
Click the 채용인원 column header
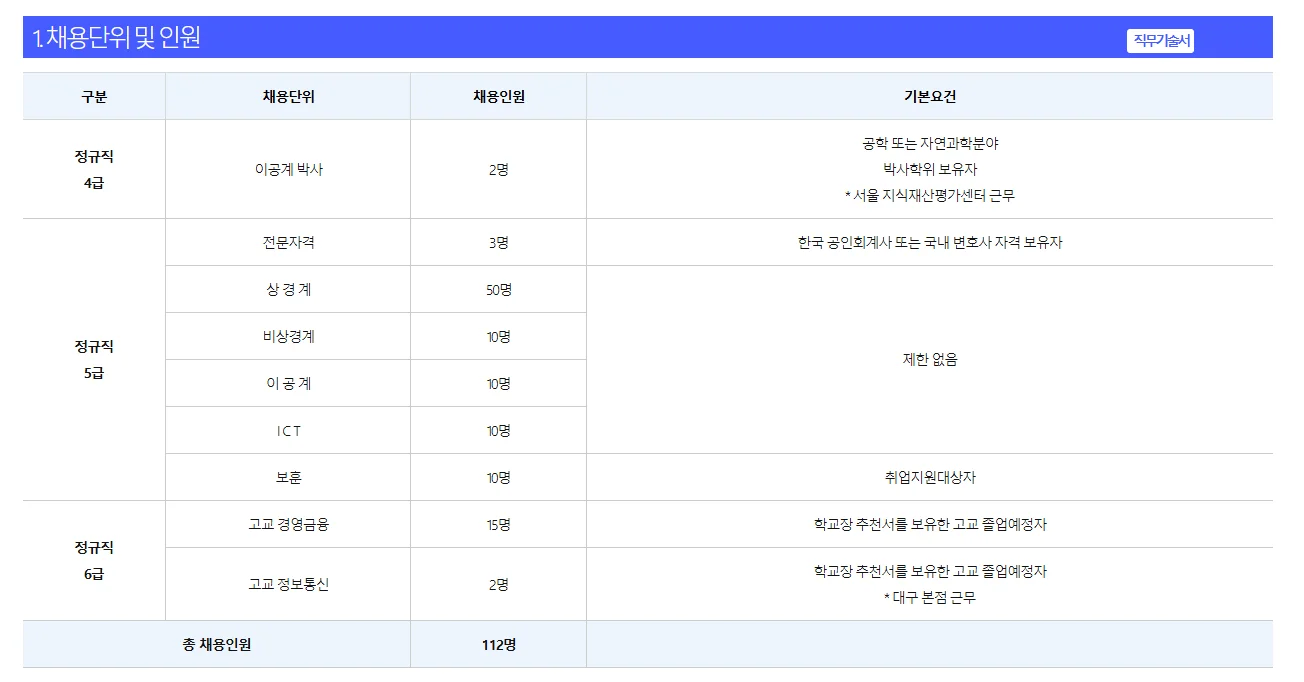coord(497,95)
